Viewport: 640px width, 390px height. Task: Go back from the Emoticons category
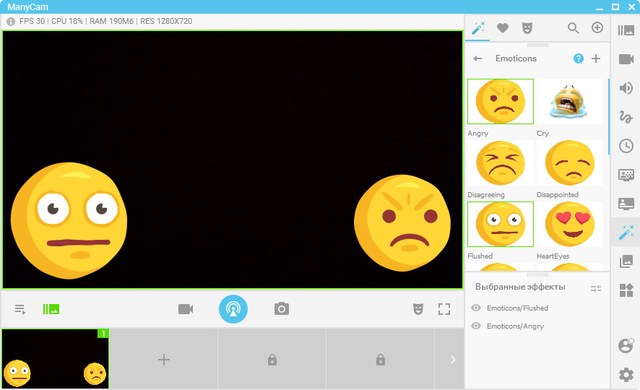[478, 59]
